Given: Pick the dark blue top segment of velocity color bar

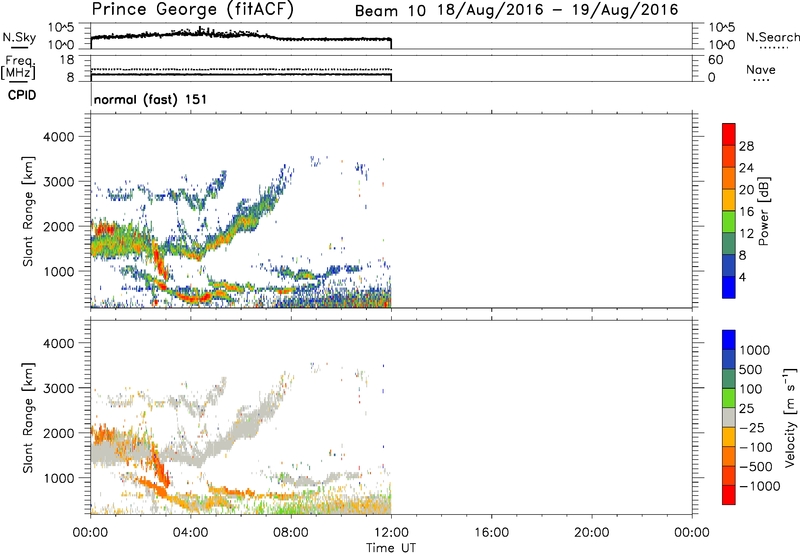Looking at the screenshot, I should [729, 340].
